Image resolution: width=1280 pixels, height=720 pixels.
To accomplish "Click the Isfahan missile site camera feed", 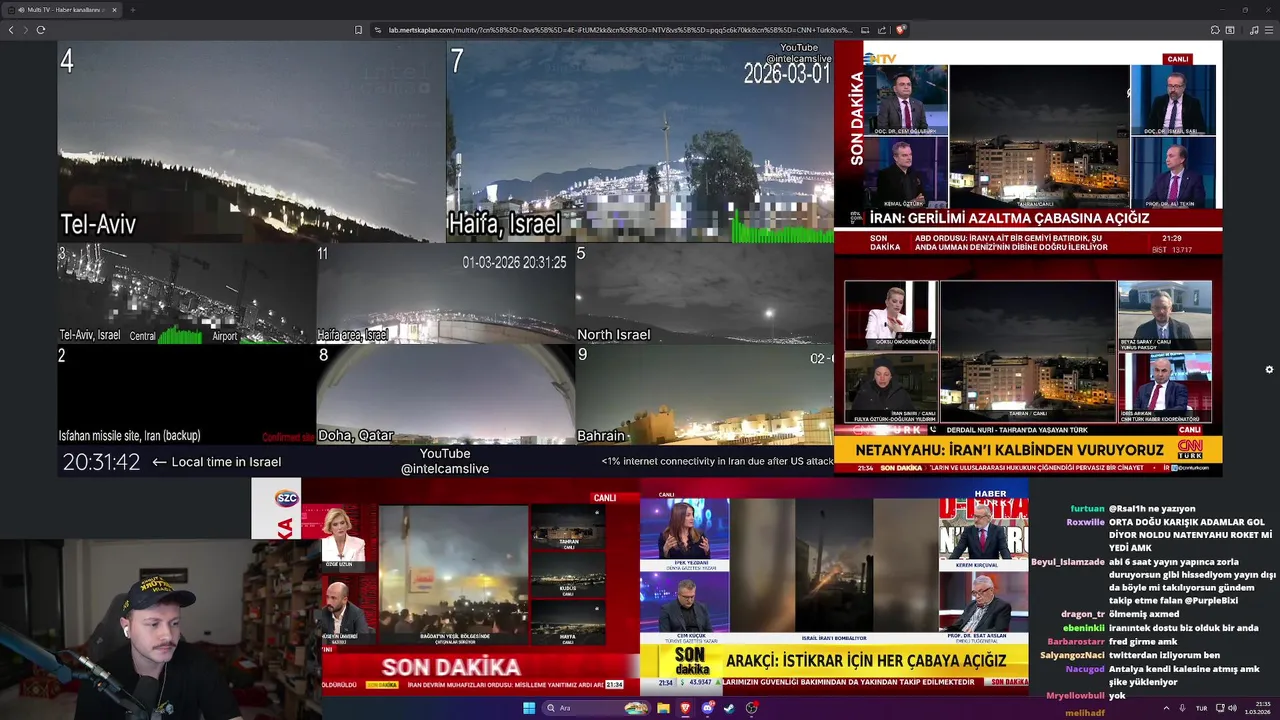I will coord(186,394).
